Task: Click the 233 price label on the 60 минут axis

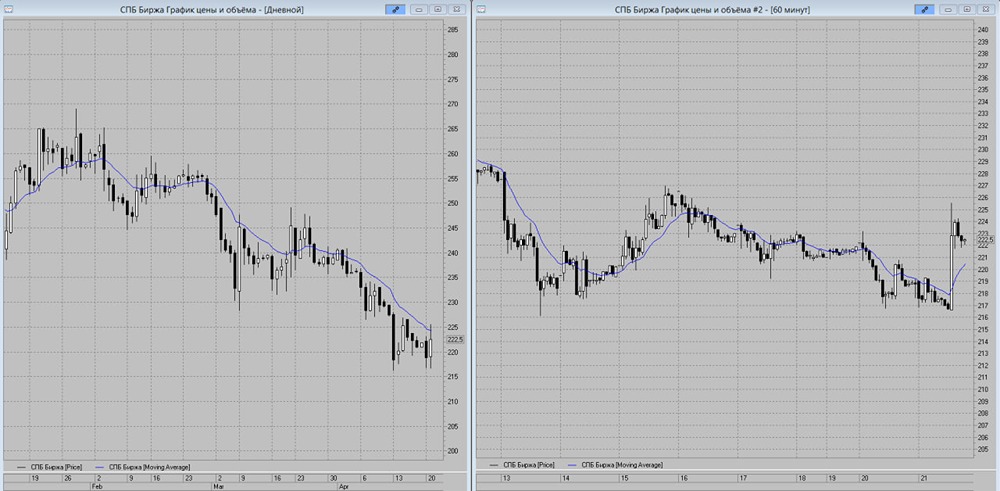Action: tap(984, 114)
